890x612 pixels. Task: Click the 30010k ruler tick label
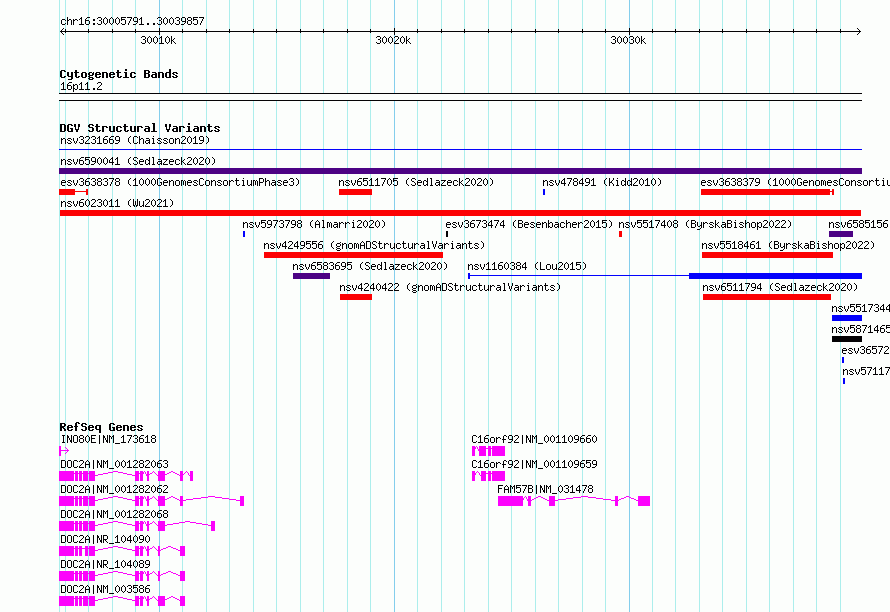[158, 40]
